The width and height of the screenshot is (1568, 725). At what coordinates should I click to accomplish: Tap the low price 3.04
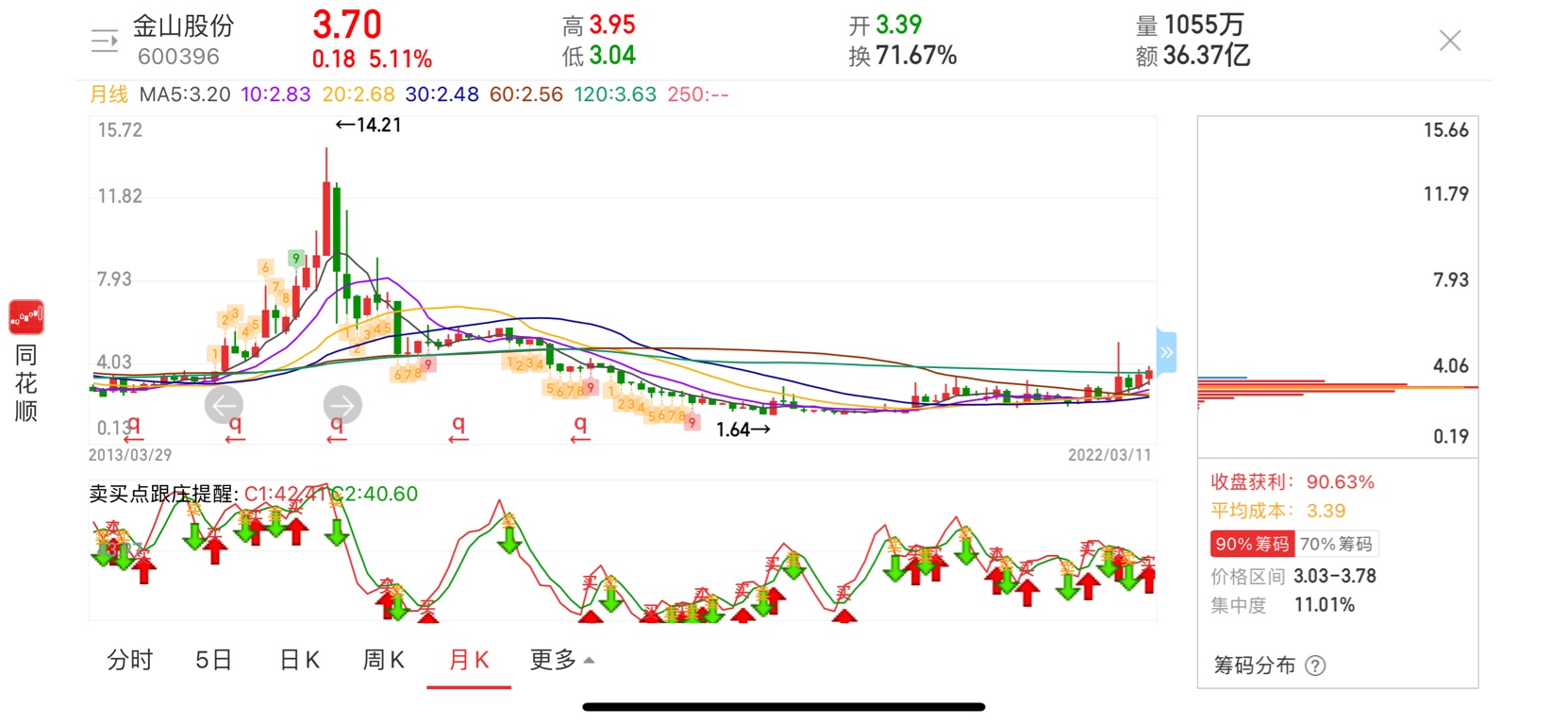(612, 56)
